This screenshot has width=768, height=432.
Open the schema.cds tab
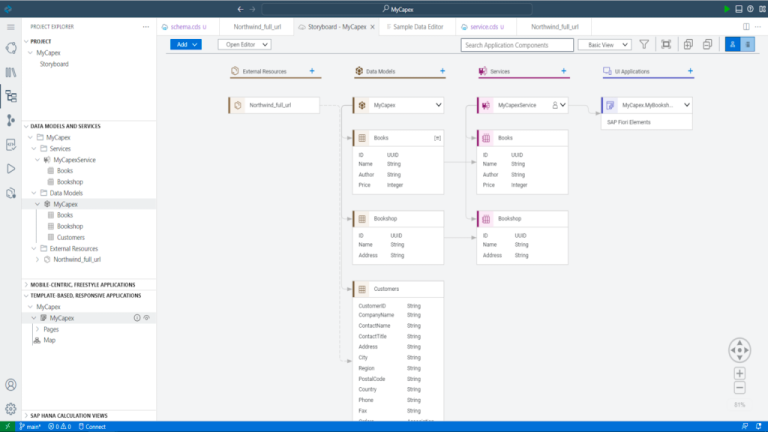[x=190, y=26]
